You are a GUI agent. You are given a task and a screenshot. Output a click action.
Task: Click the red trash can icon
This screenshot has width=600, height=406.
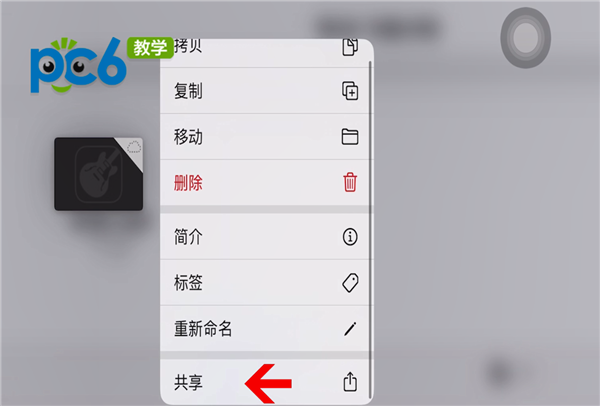(350, 182)
